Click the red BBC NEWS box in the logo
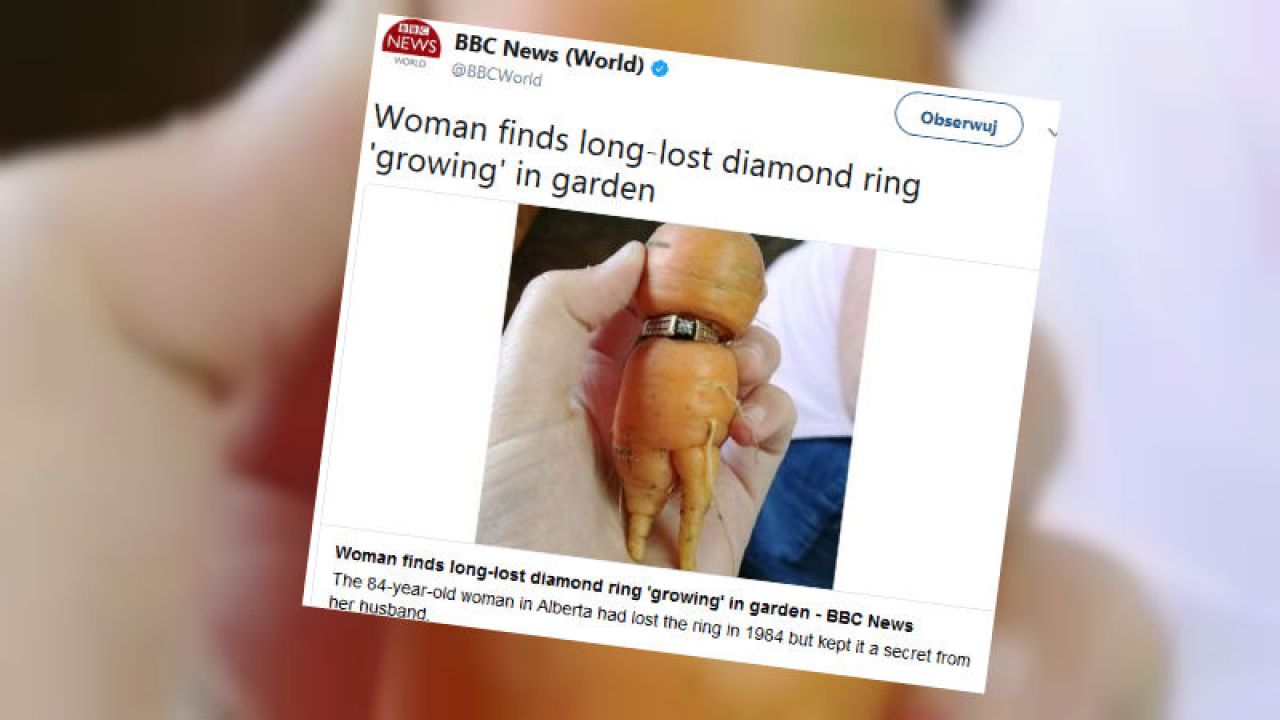 412,37
